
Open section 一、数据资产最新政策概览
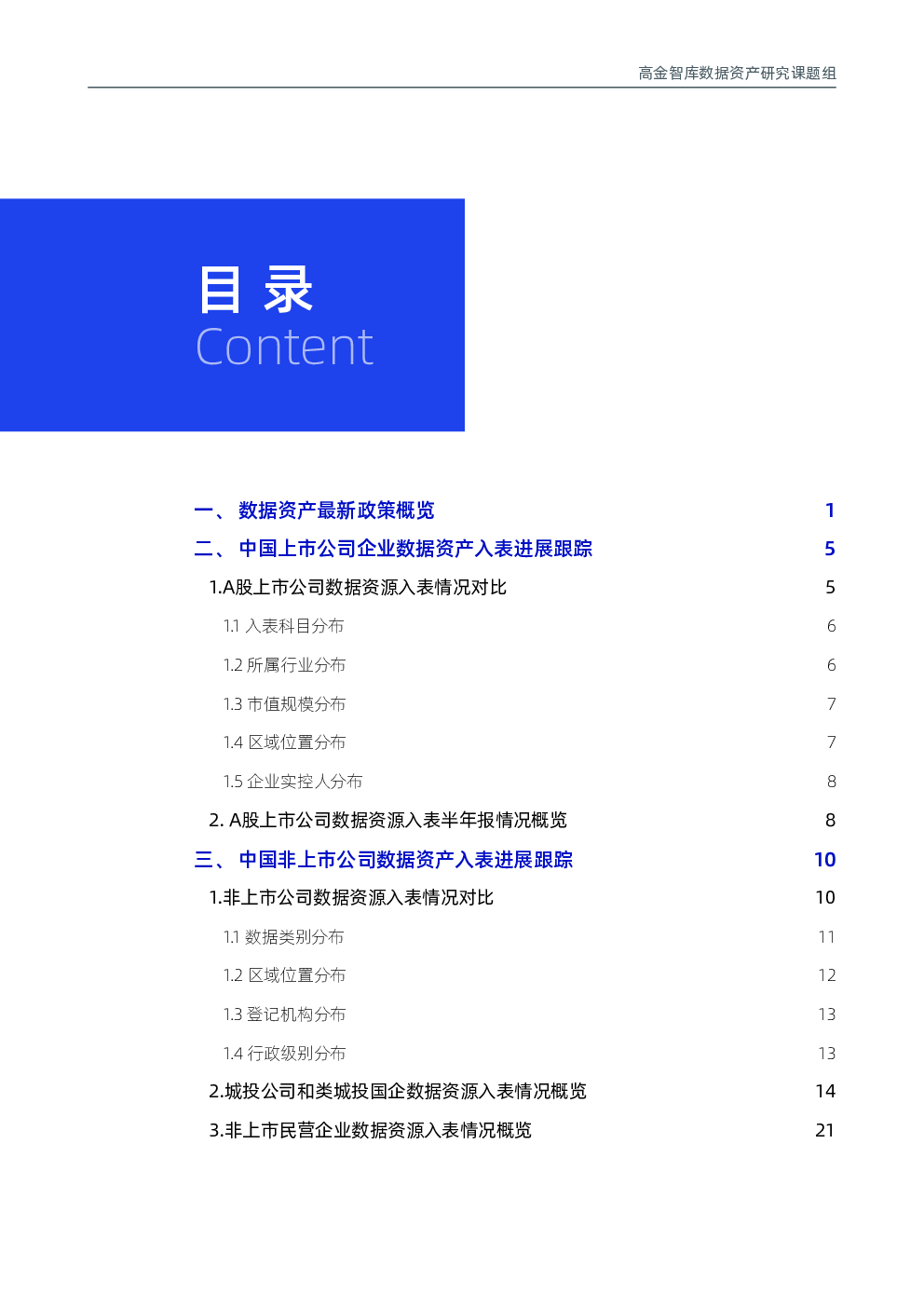314,511
